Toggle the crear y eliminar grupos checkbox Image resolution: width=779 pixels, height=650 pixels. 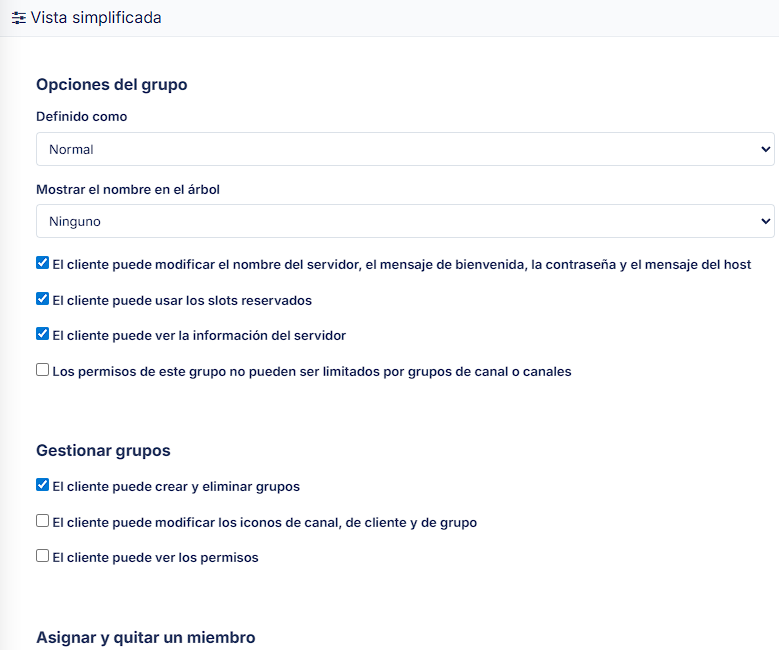(42, 485)
